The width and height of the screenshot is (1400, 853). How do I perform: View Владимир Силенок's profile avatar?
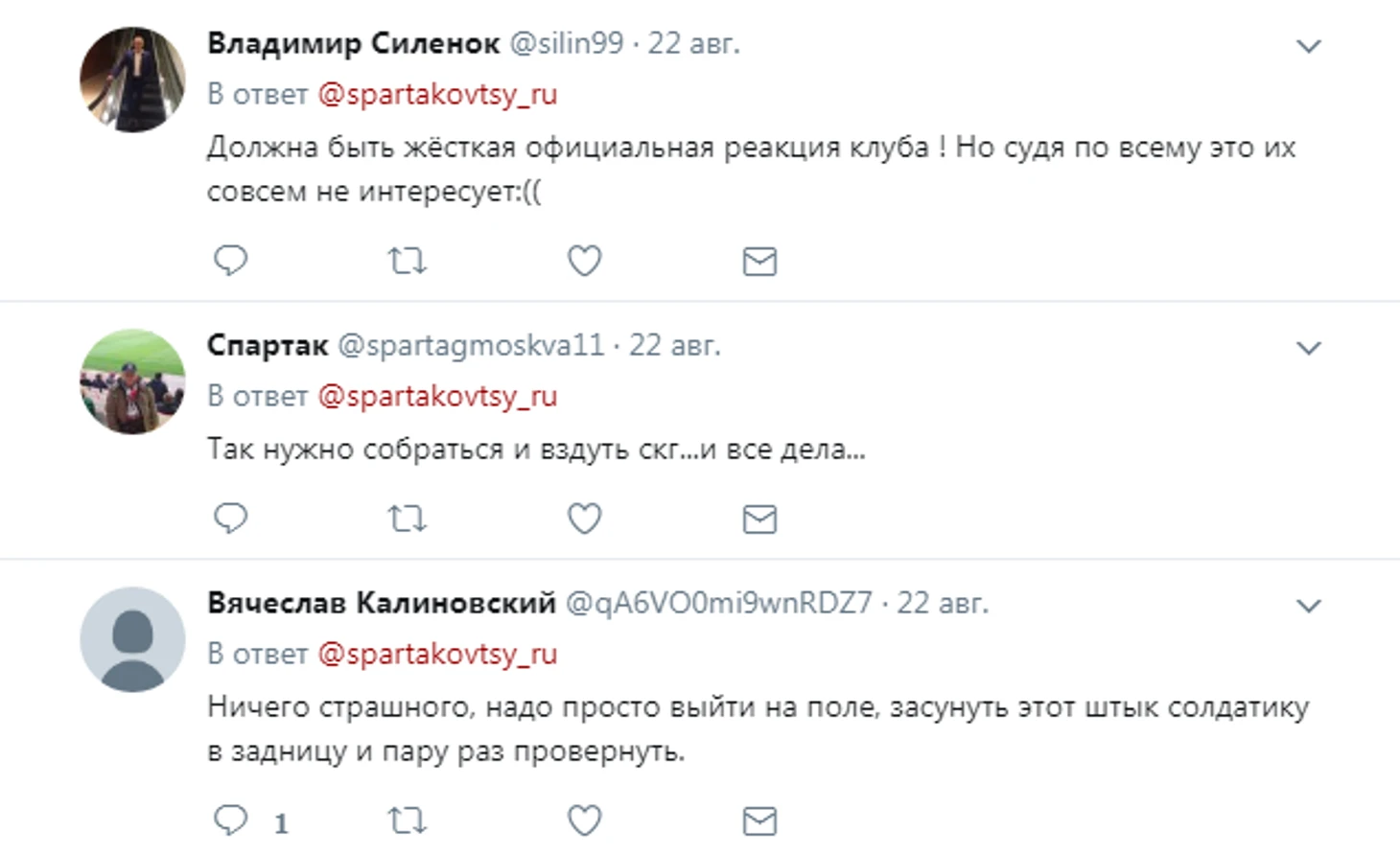click(x=132, y=80)
